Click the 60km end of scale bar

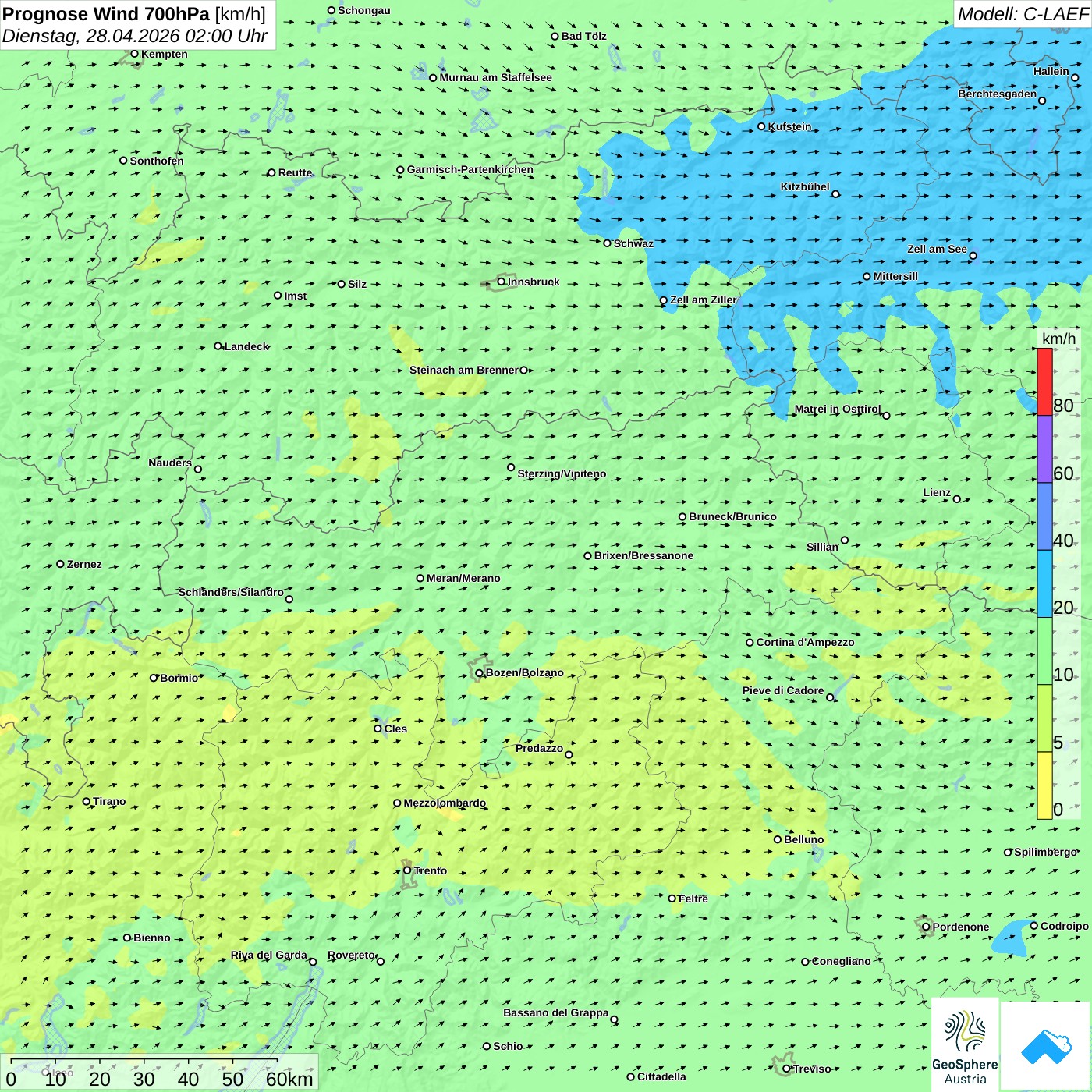(289, 1079)
